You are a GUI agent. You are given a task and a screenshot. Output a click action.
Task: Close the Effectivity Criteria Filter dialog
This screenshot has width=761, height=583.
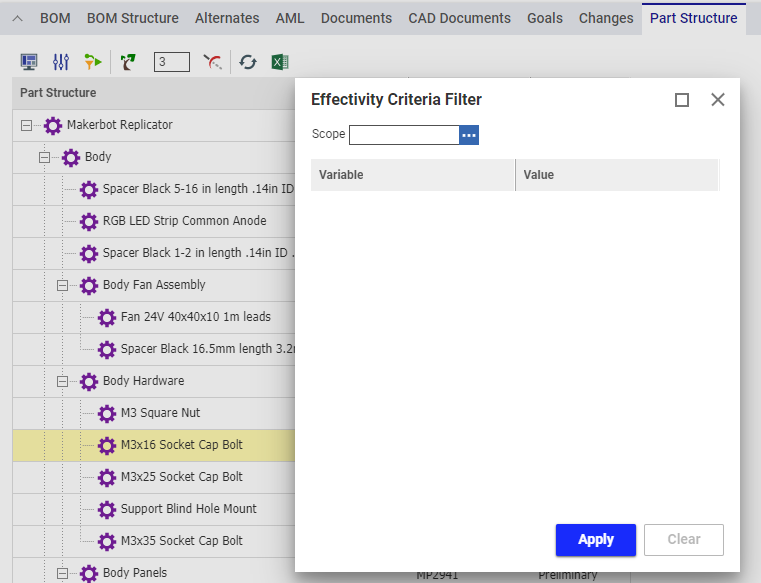(718, 100)
